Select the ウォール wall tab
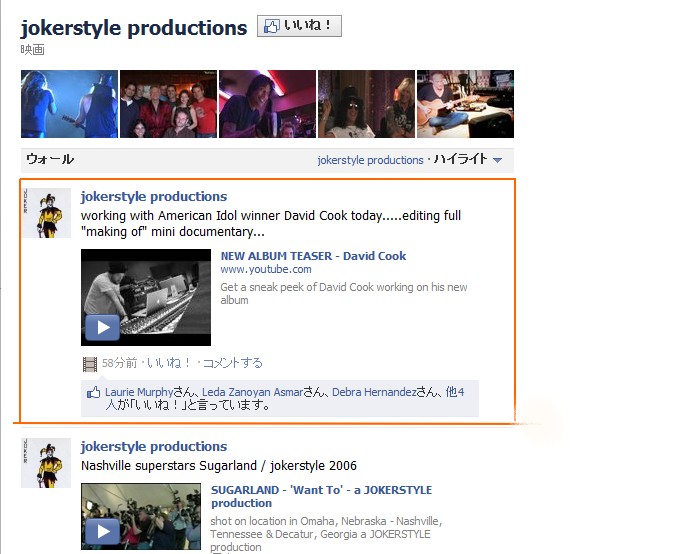This screenshot has height=554, width=673. [x=50, y=159]
